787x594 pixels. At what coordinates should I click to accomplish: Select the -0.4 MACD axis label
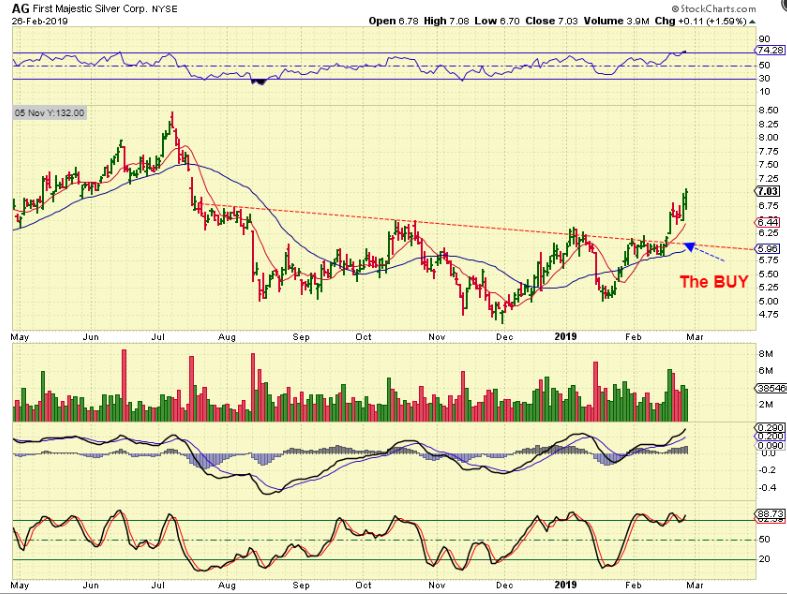point(767,488)
